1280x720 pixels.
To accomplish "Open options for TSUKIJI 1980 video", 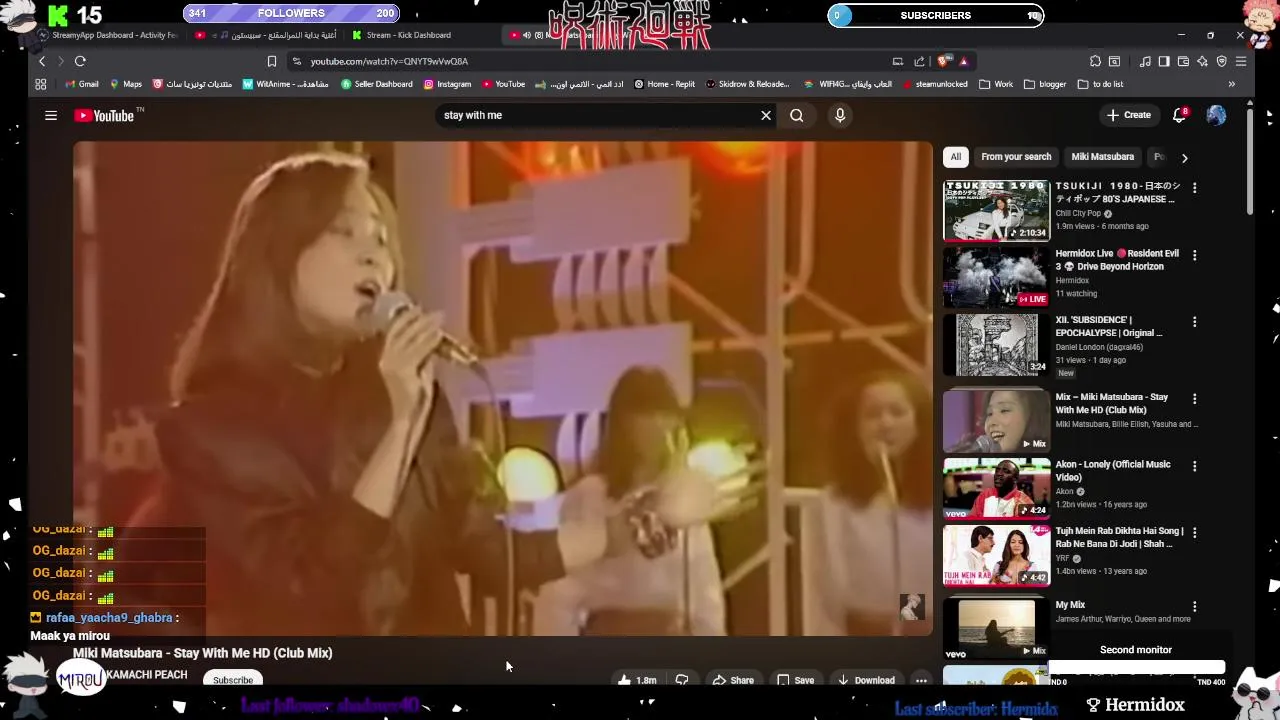I will pos(1194,188).
